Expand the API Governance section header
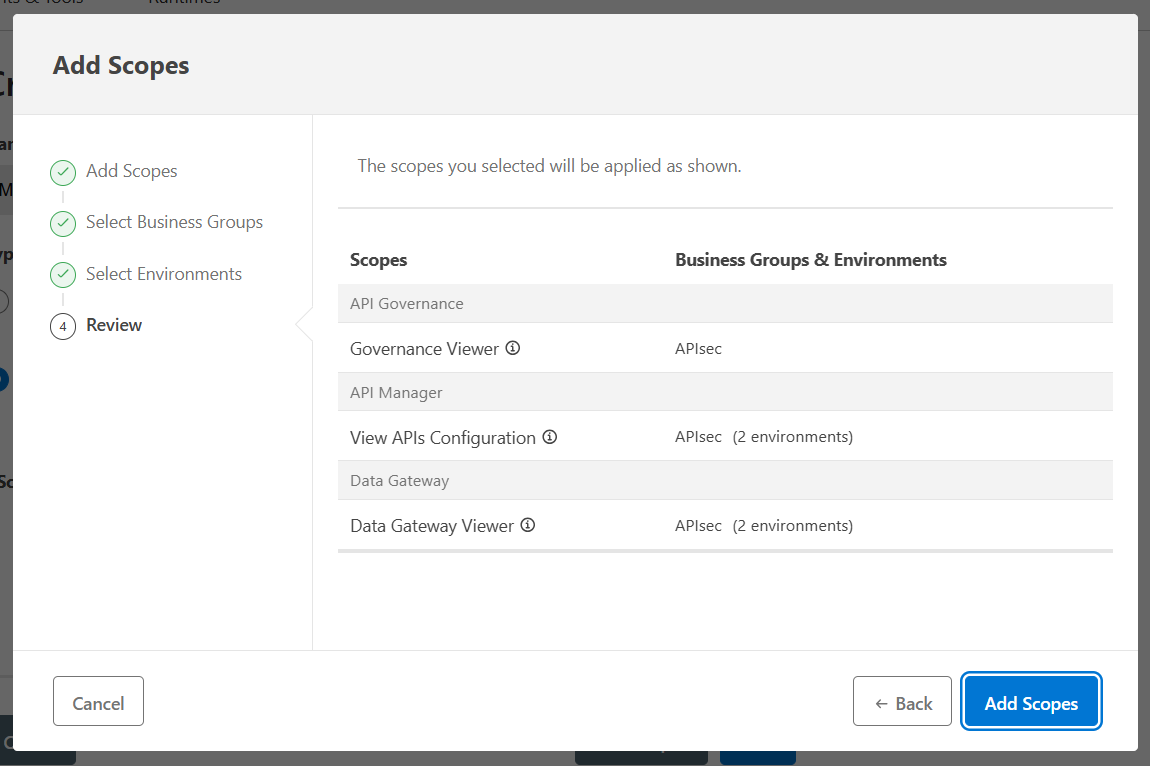 click(x=407, y=303)
